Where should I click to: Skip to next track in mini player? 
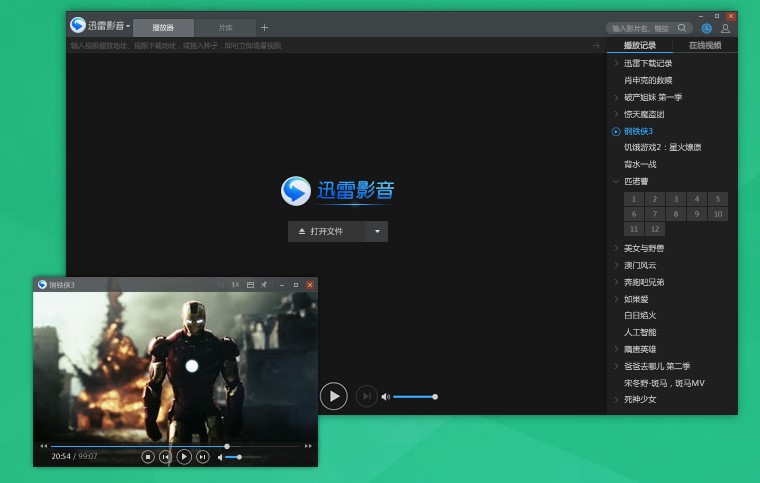[x=203, y=457]
